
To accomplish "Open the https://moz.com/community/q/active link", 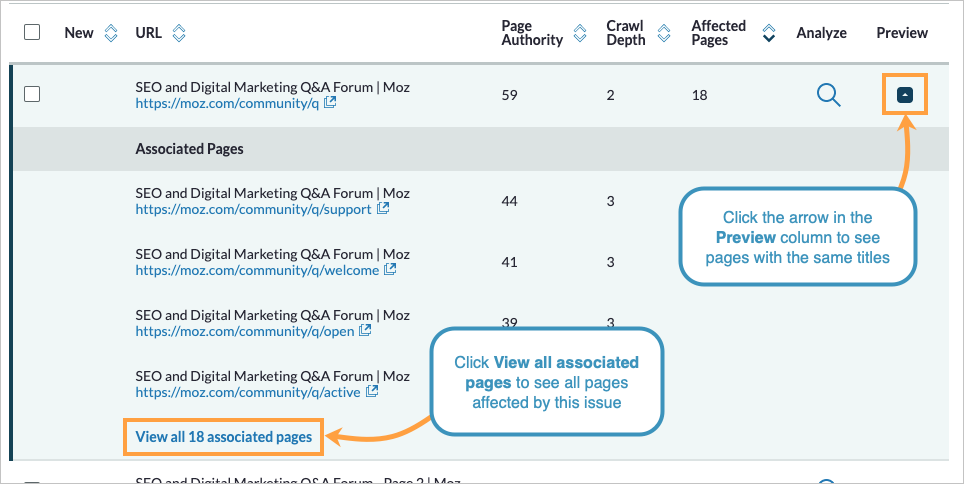I will click(249, 392).
